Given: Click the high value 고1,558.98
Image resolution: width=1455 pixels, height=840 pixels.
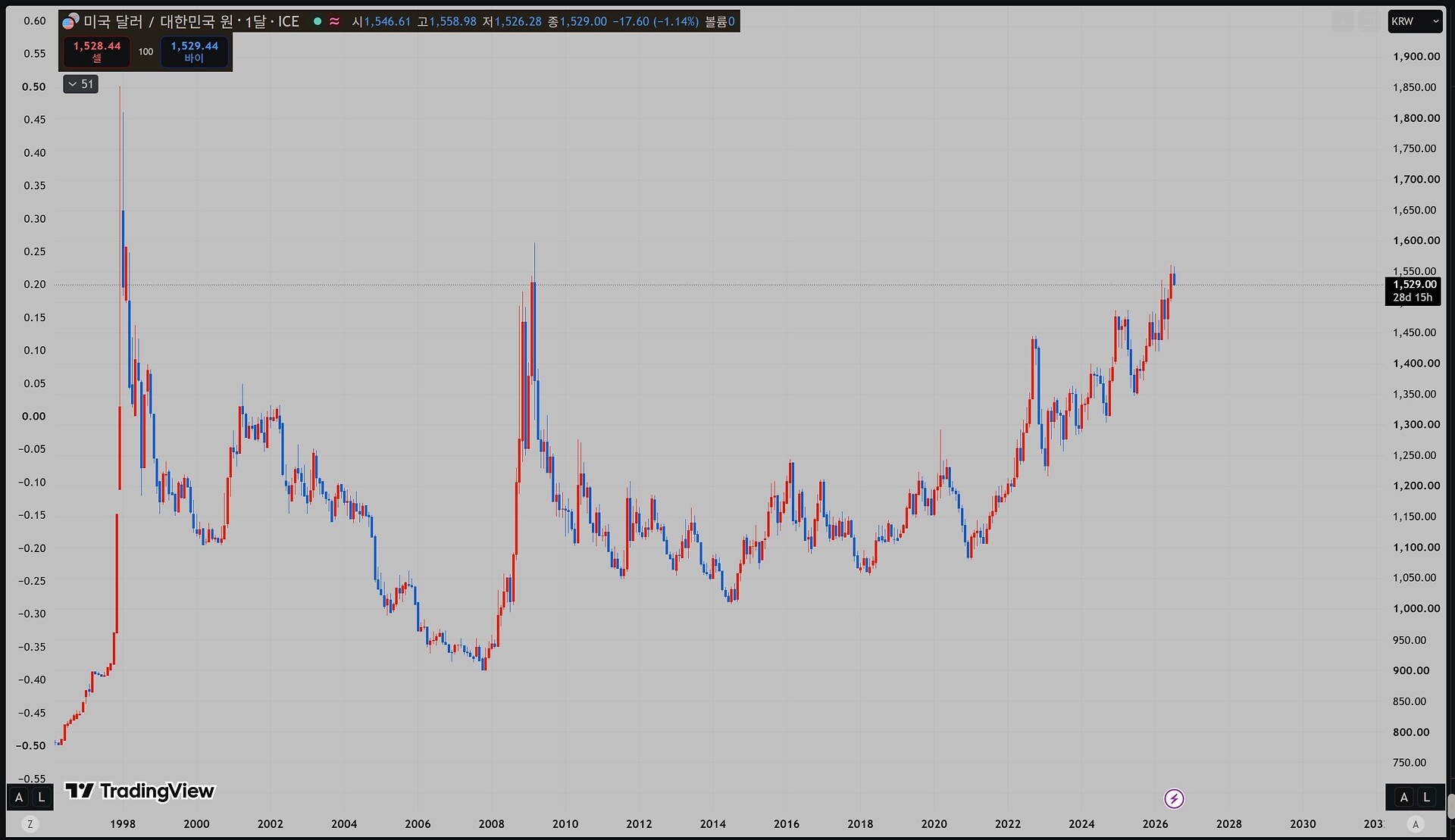Looking at the screenshot, I should 447,21.
